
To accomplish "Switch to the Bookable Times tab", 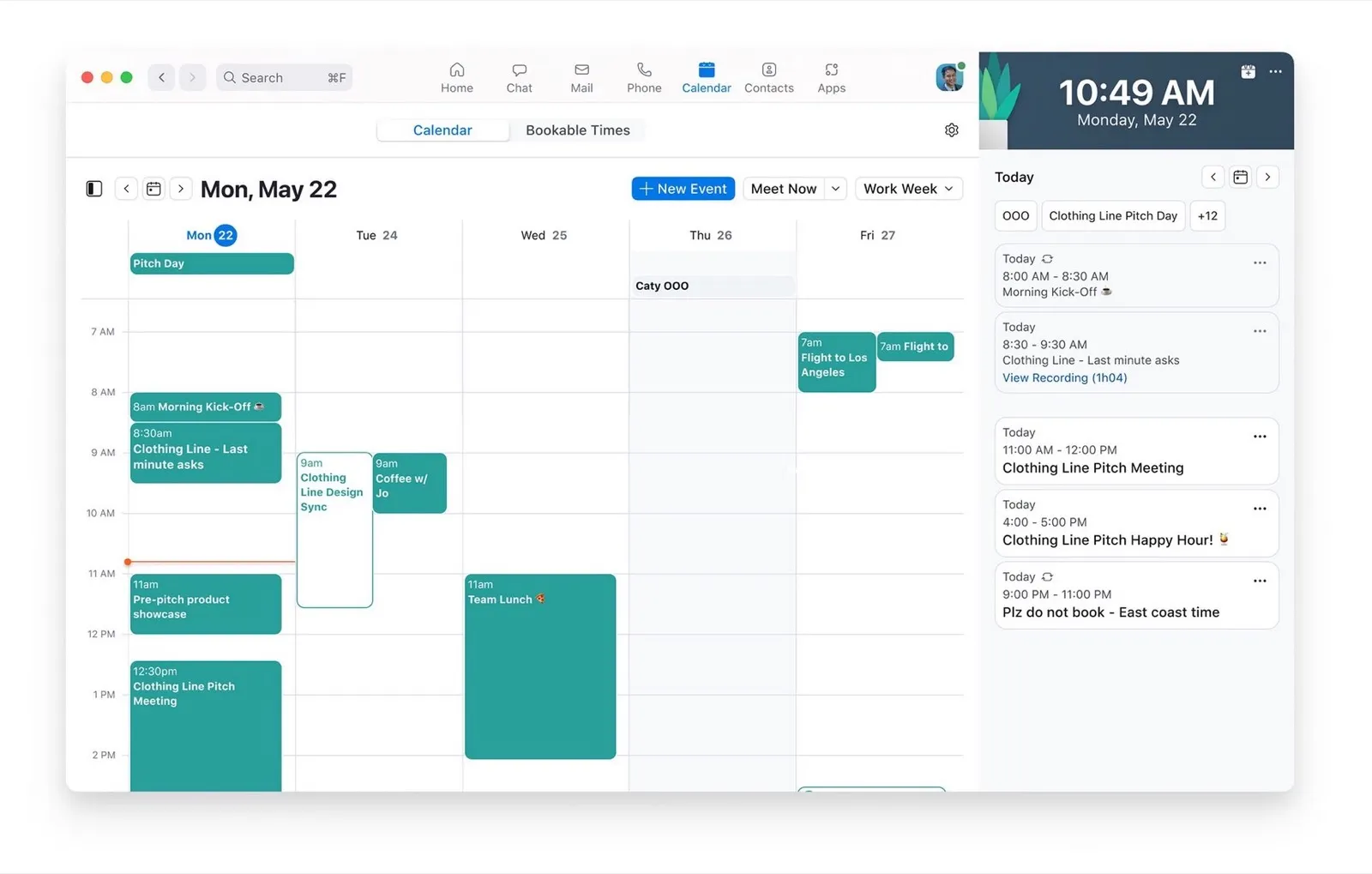I will [x=579, y=130].
